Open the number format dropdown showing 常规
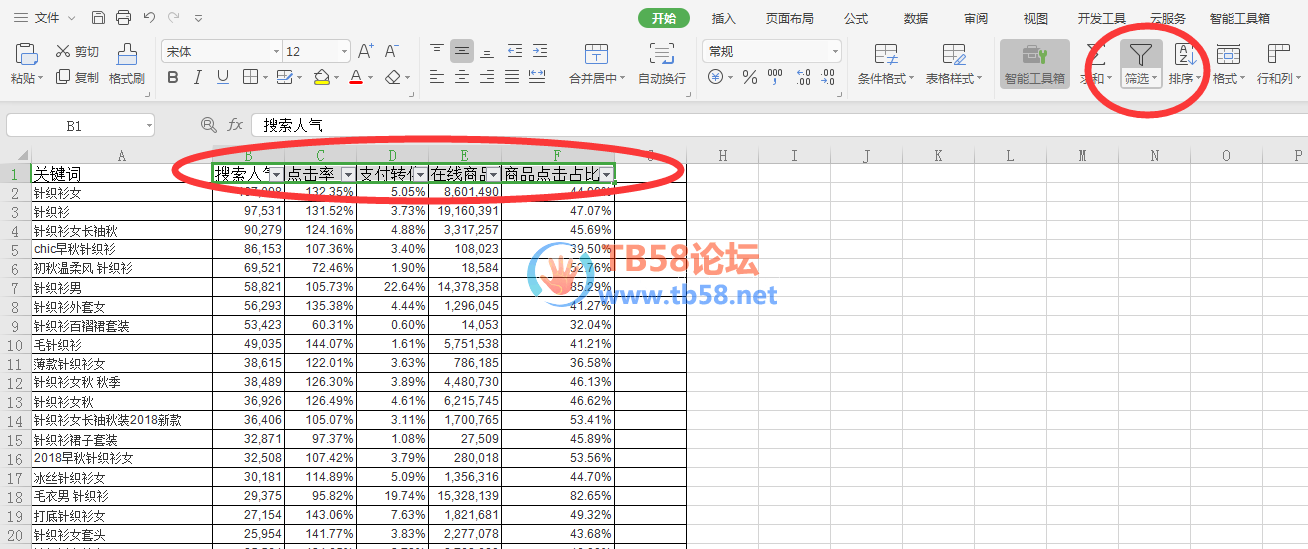1308x549 pixels. 835,51
